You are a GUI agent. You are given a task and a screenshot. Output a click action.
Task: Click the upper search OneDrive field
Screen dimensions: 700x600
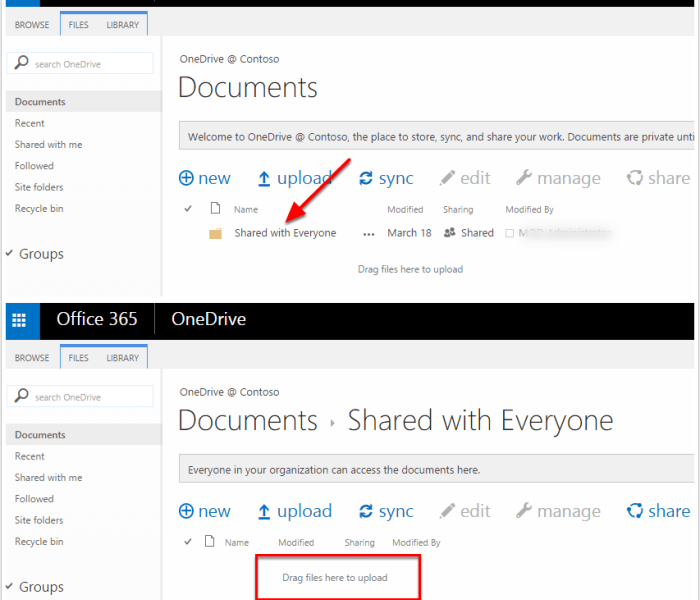coord(80,63)
